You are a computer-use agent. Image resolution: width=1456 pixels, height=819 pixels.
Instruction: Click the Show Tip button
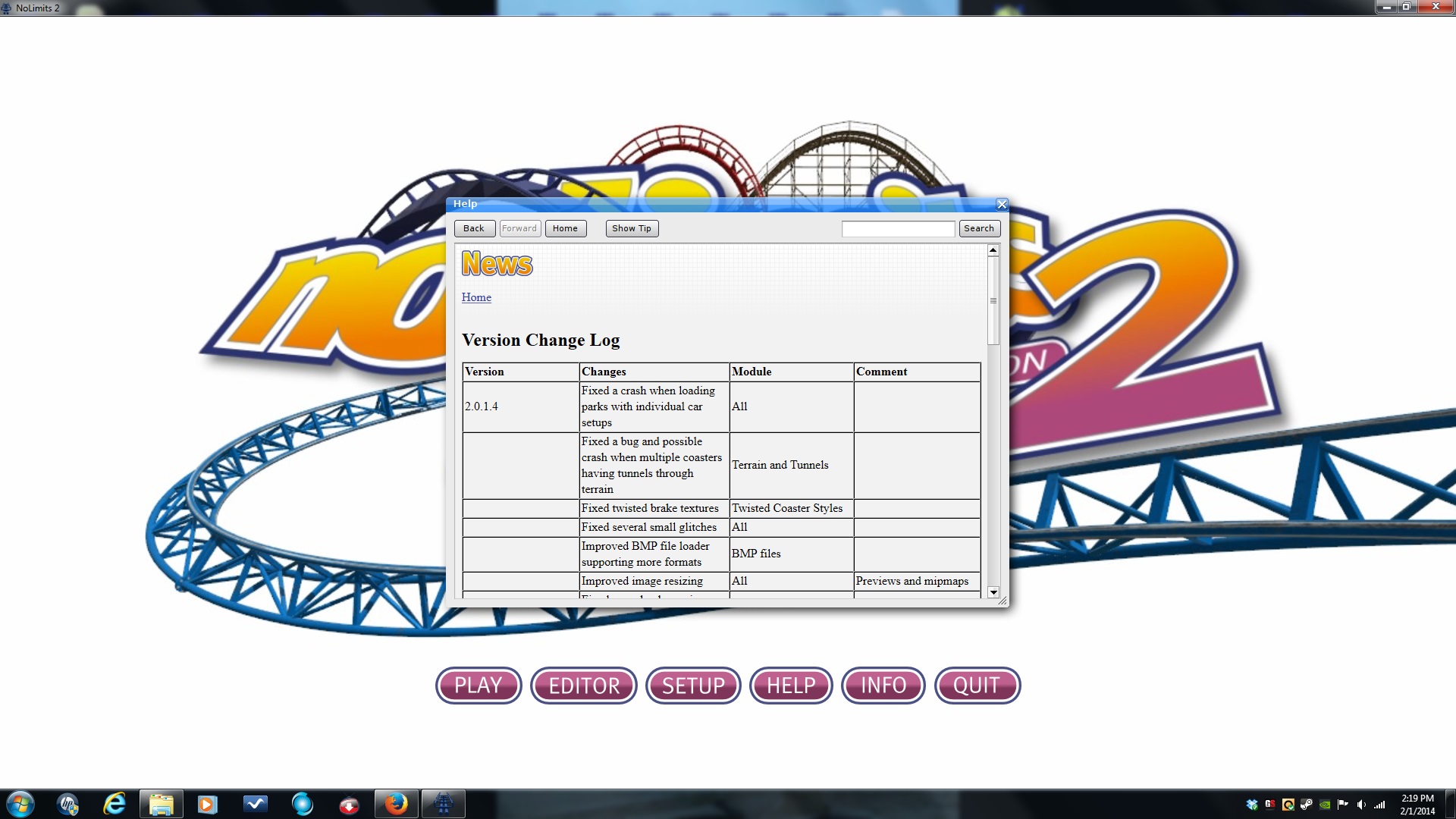point(632,228)
